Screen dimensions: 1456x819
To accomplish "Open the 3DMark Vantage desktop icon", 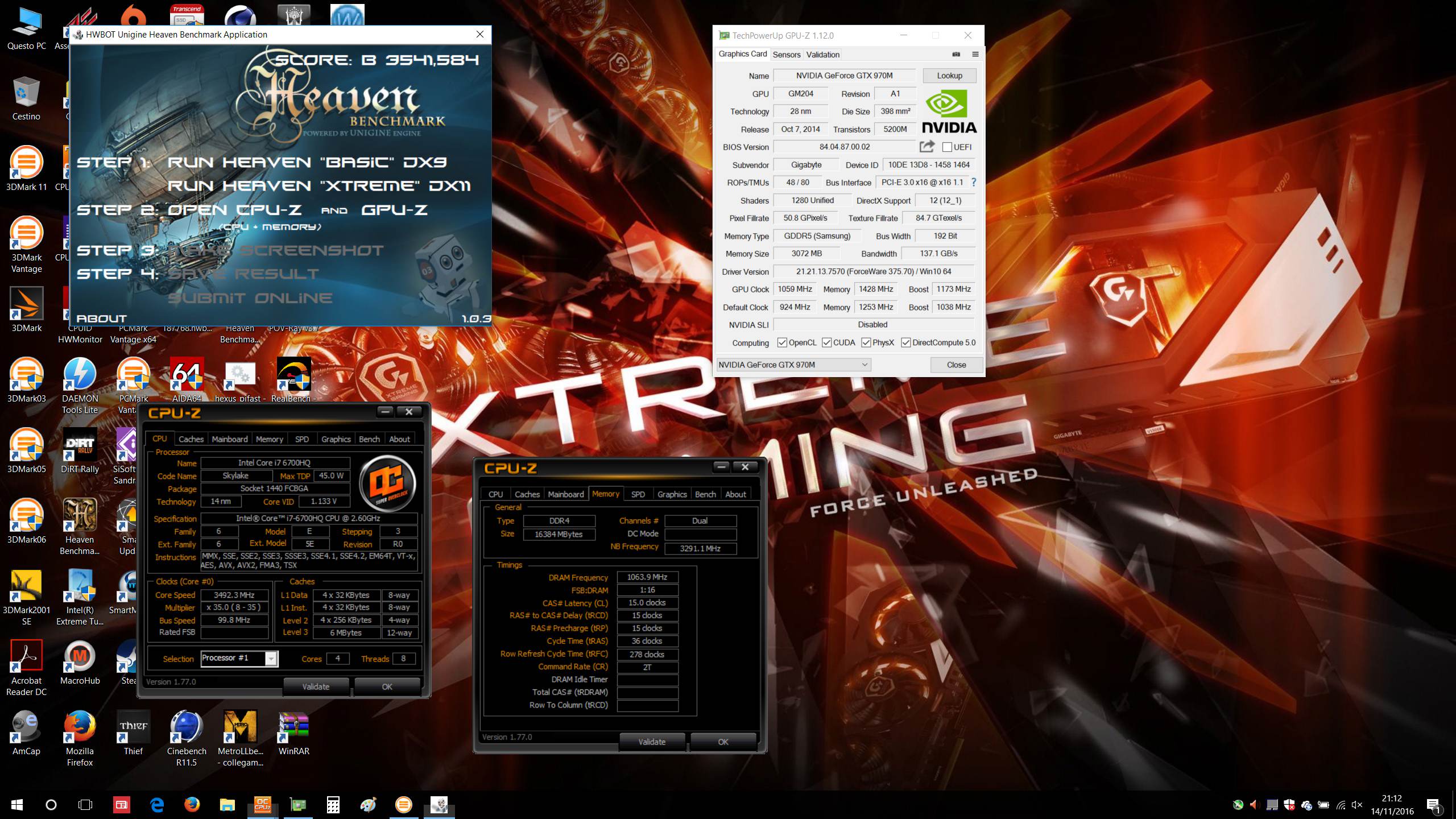I will (x=26, y=245).
